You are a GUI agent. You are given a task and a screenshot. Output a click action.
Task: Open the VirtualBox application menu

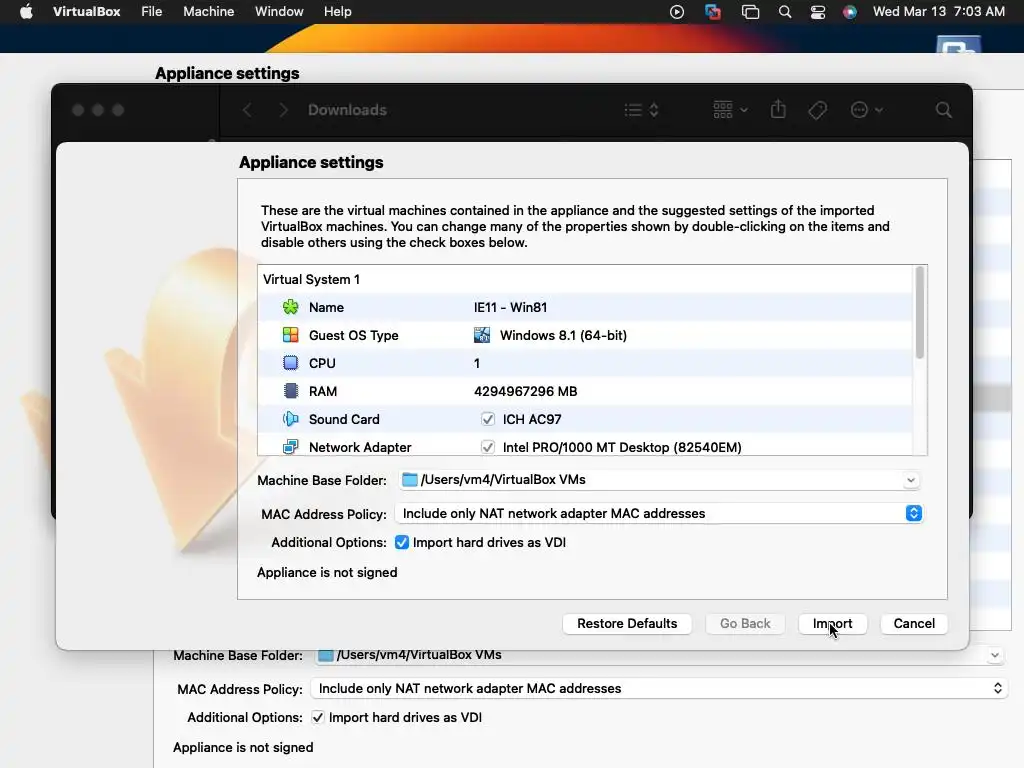pyautogui.click(x=86, y=12)
